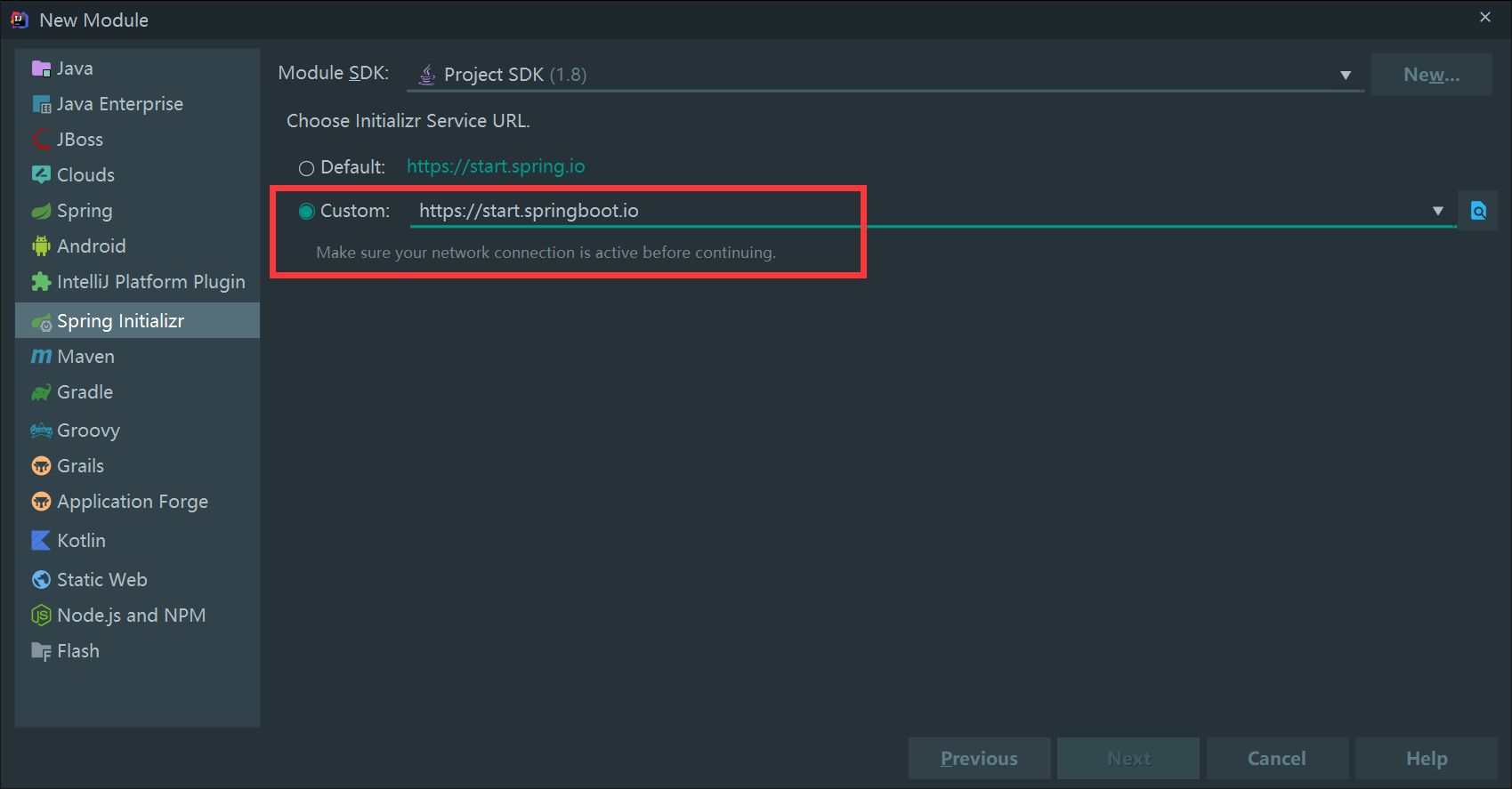Select the Custom URL radio button

pyautogui.click(x=307, y=212)
